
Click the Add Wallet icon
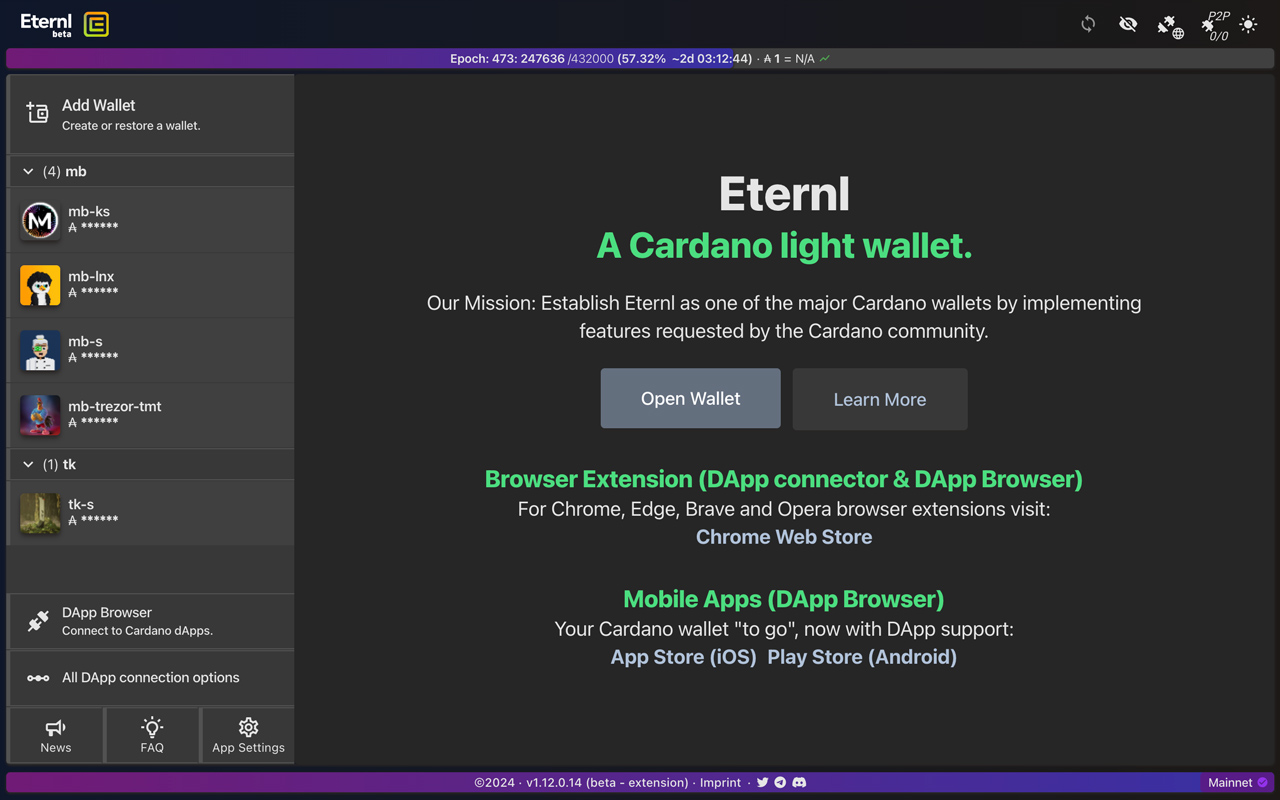(38, 113)
